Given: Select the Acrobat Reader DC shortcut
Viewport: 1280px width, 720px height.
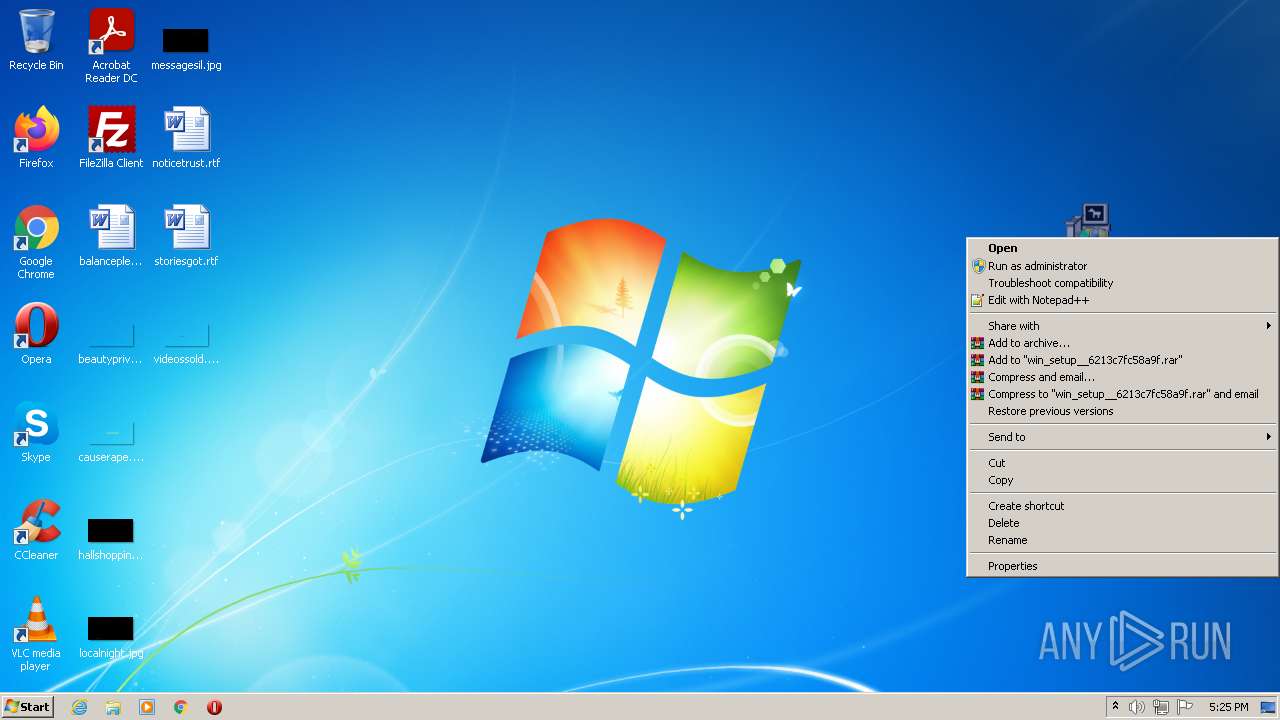Looking at the screenshot, I should coord(111,46).
